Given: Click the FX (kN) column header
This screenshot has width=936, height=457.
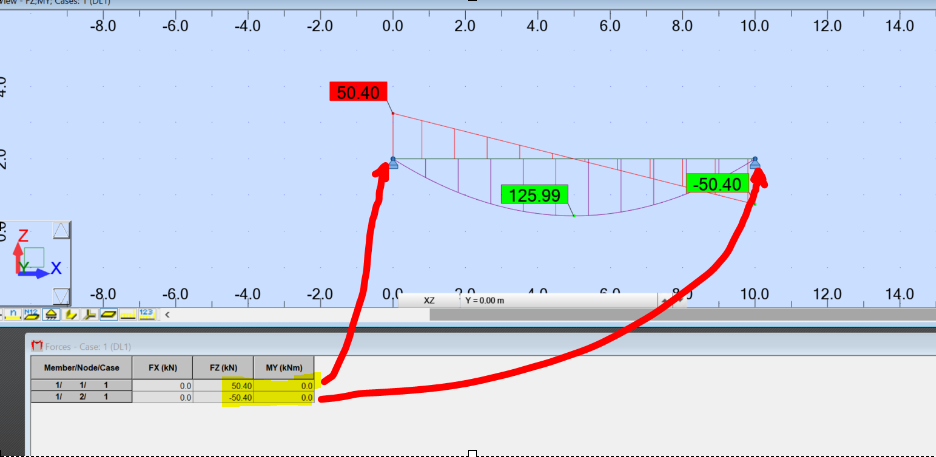Looking at the screenshot, I should tap(162, 368).
